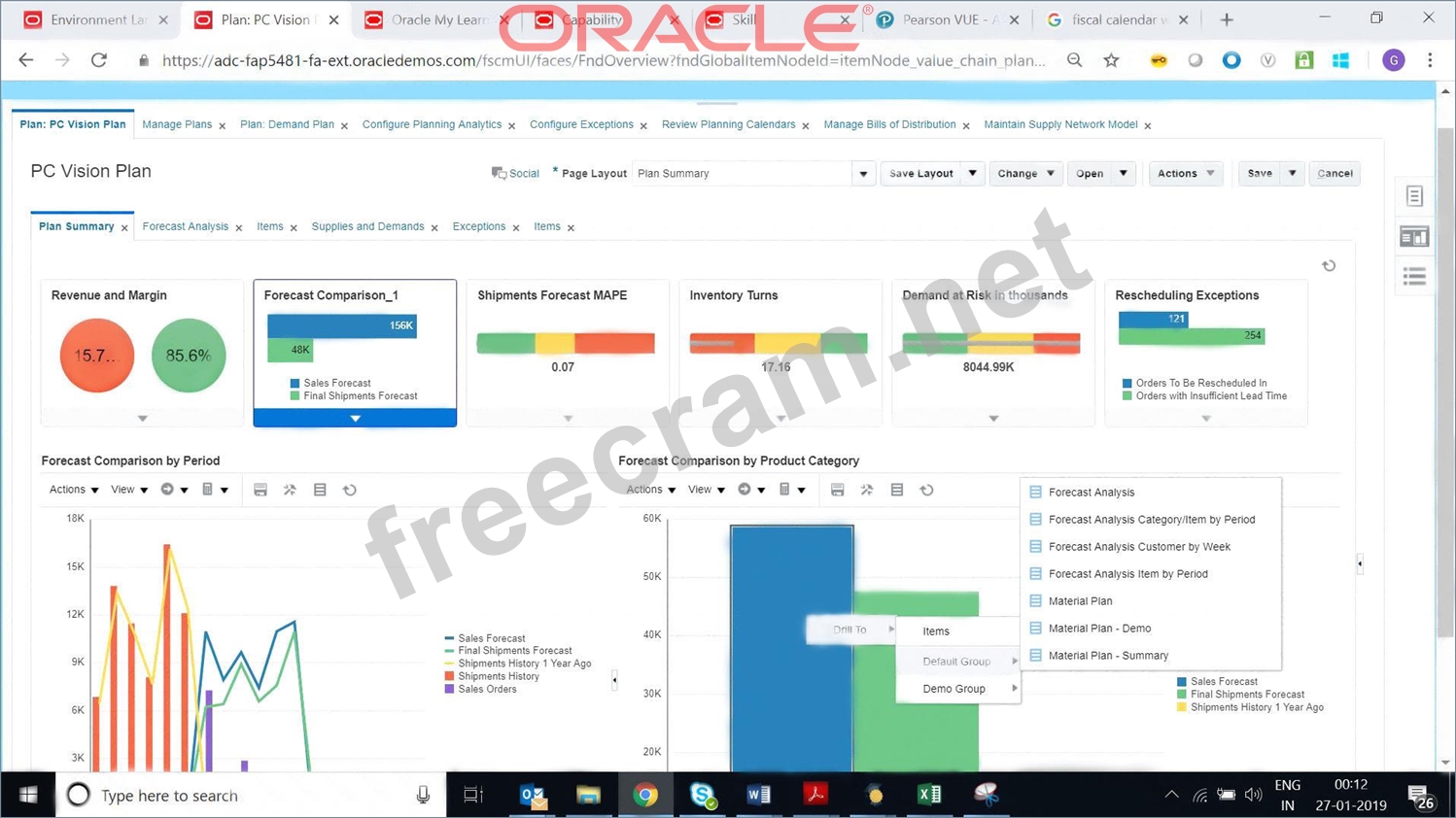
Task: Switch to the Supplies and Demands sub-tab
Action: tap(367, 226)
